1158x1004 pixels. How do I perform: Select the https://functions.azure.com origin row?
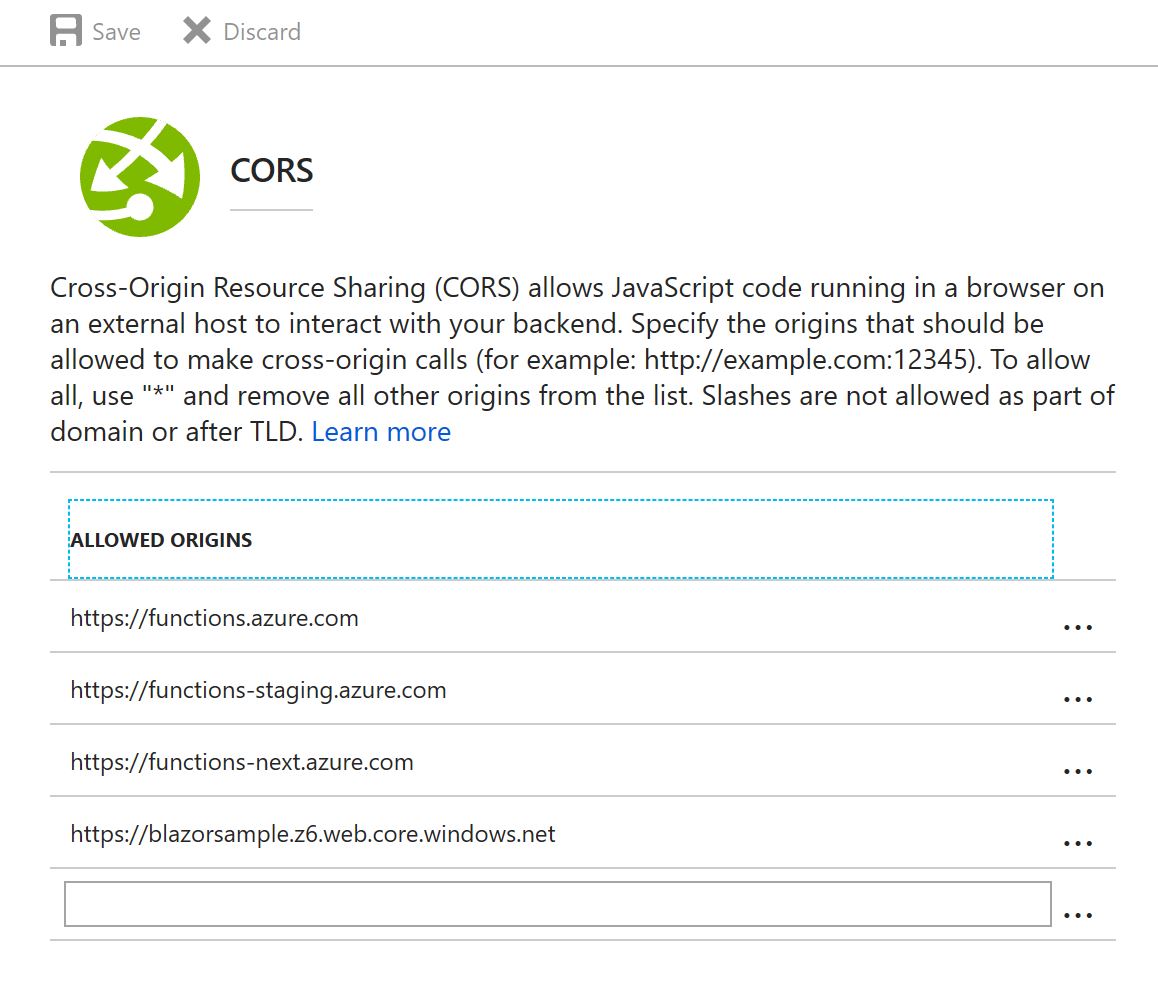[x=583, y=617]
